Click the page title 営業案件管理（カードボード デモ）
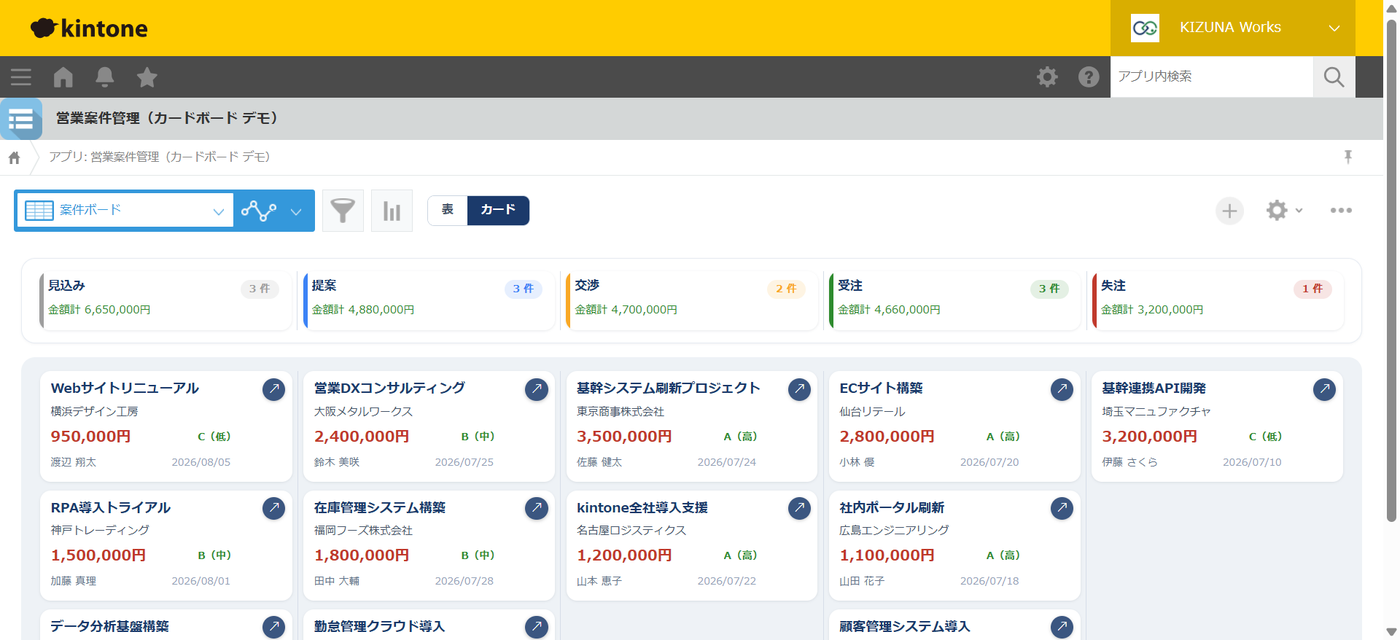This screenshot has width=1400, height=640. tap(167, 119)
